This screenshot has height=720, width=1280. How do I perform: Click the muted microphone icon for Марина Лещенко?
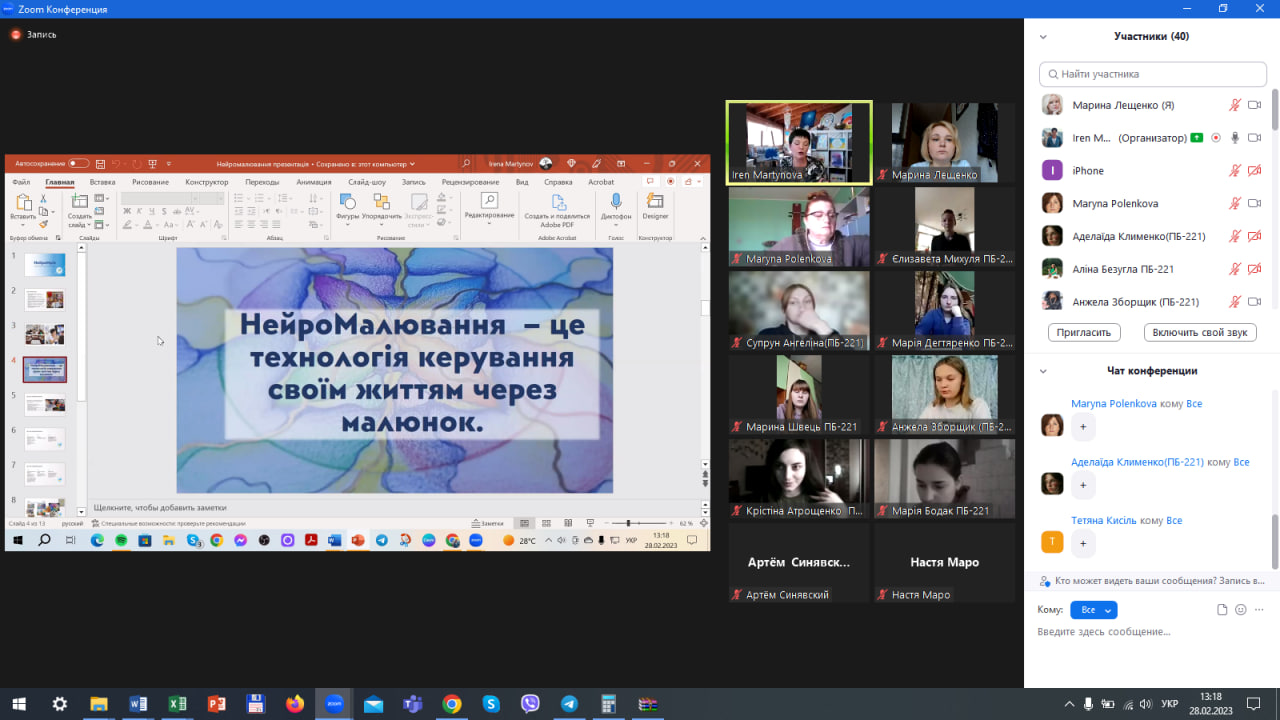(1235, 105)
